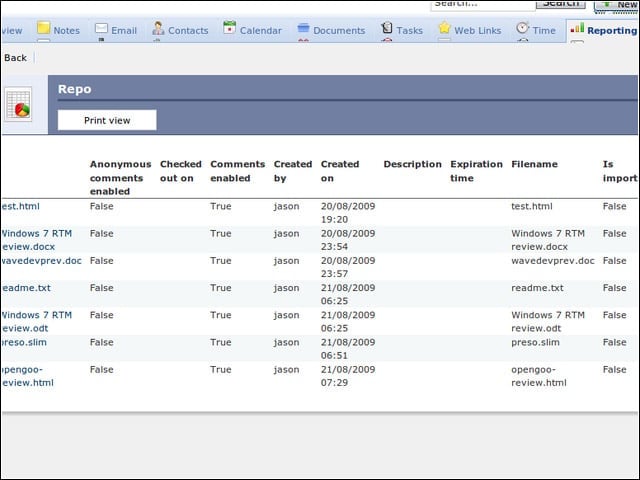Viewport: 640px width, 480px height.
Task: Click the Reporting bar chart icon
Action: tap(577, 28)
